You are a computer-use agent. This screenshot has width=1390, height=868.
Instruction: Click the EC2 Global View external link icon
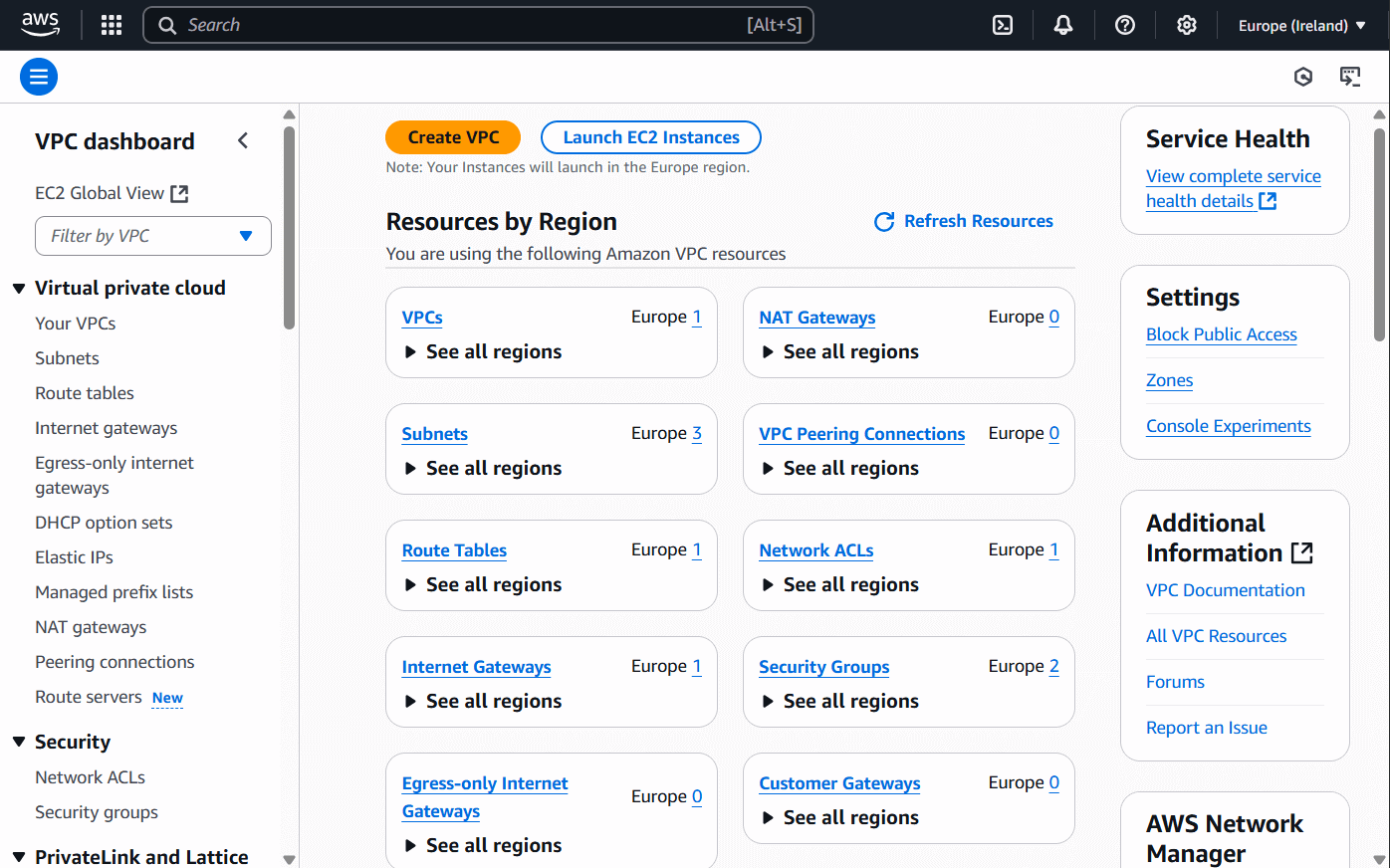pos(179,193)
